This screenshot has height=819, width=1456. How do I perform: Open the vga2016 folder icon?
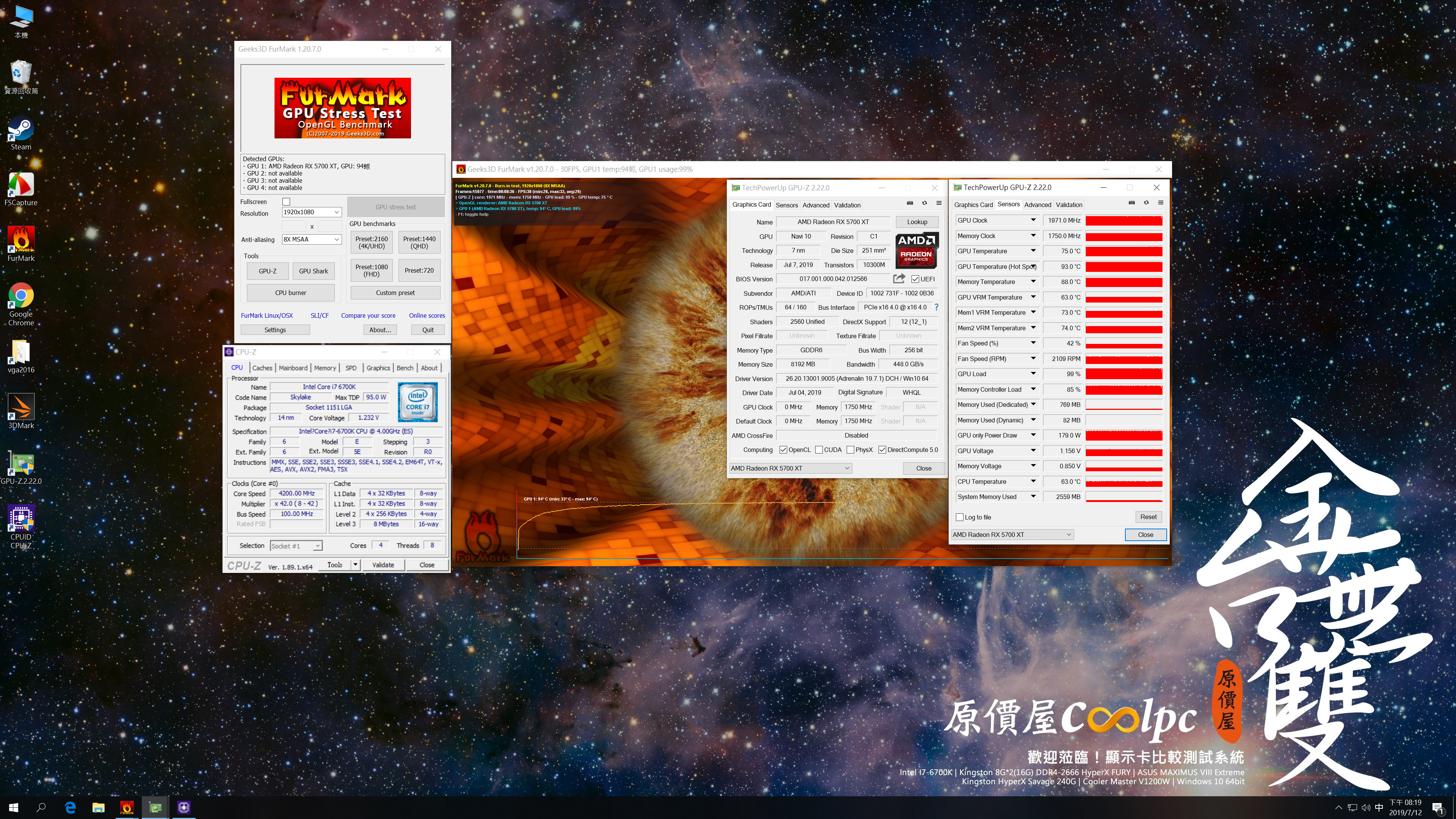click(x=21, y=357)
